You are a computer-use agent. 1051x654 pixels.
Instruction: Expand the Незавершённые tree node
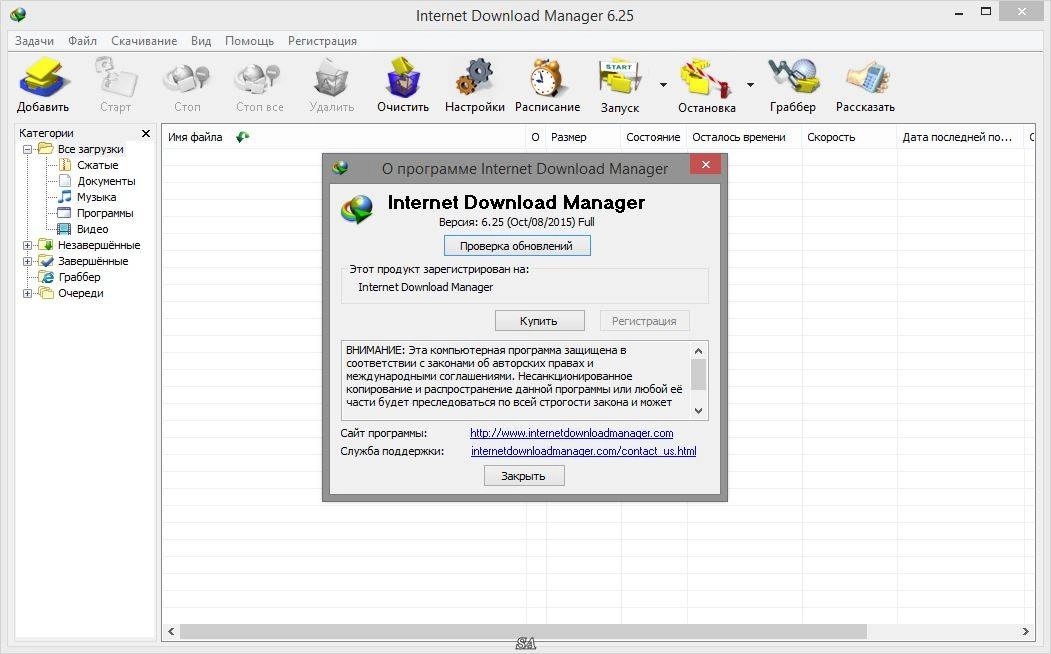(x=27, y=245)
